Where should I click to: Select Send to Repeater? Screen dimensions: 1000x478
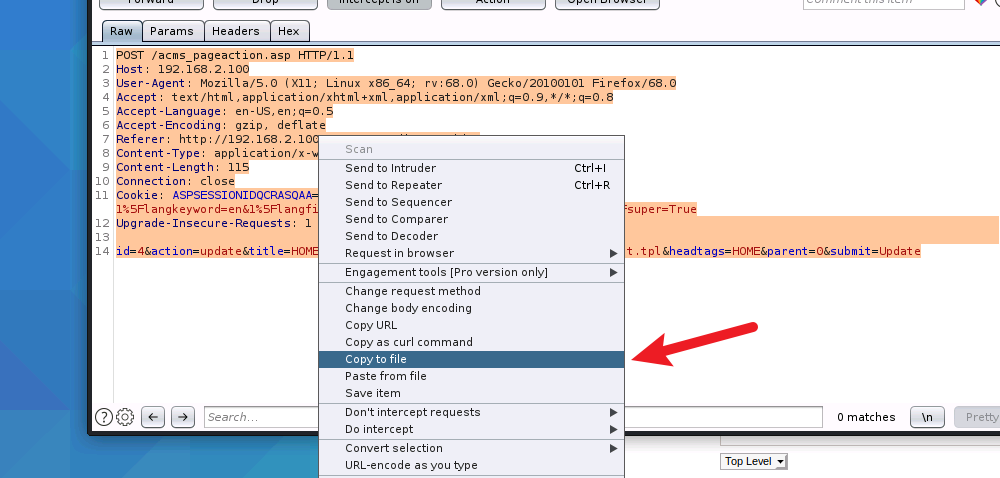[393, 185]
